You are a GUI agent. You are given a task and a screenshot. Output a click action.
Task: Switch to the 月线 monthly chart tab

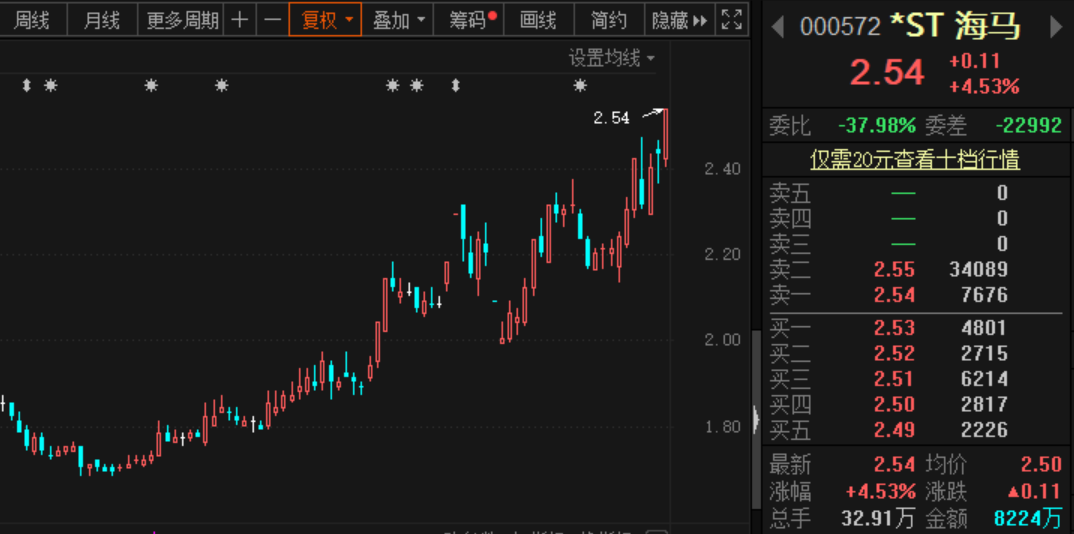coord(101,20)
